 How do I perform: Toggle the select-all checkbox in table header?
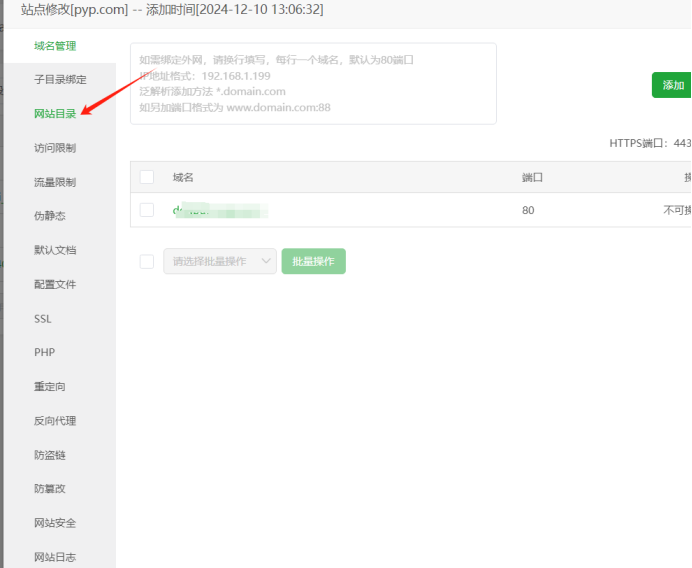(147, 177)
